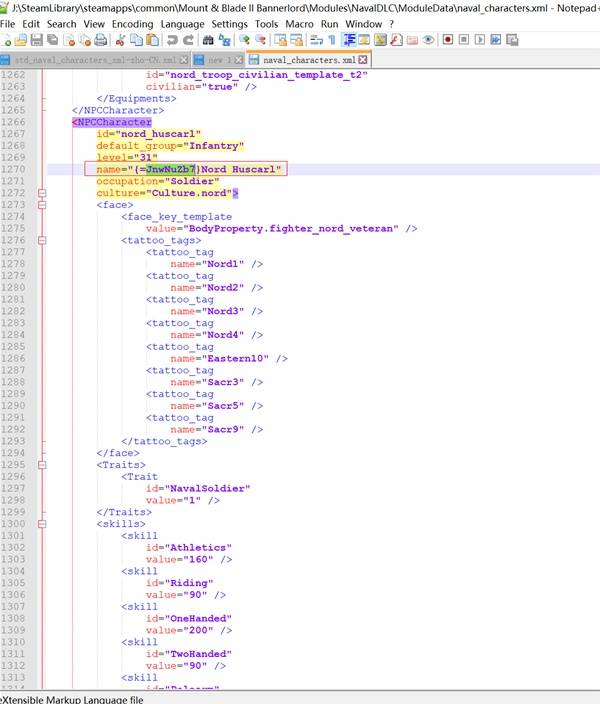The image size is (600, 704).
Task: Start macro recording with the red record icon
Action: pyautogui.click(x=448, y=40)
